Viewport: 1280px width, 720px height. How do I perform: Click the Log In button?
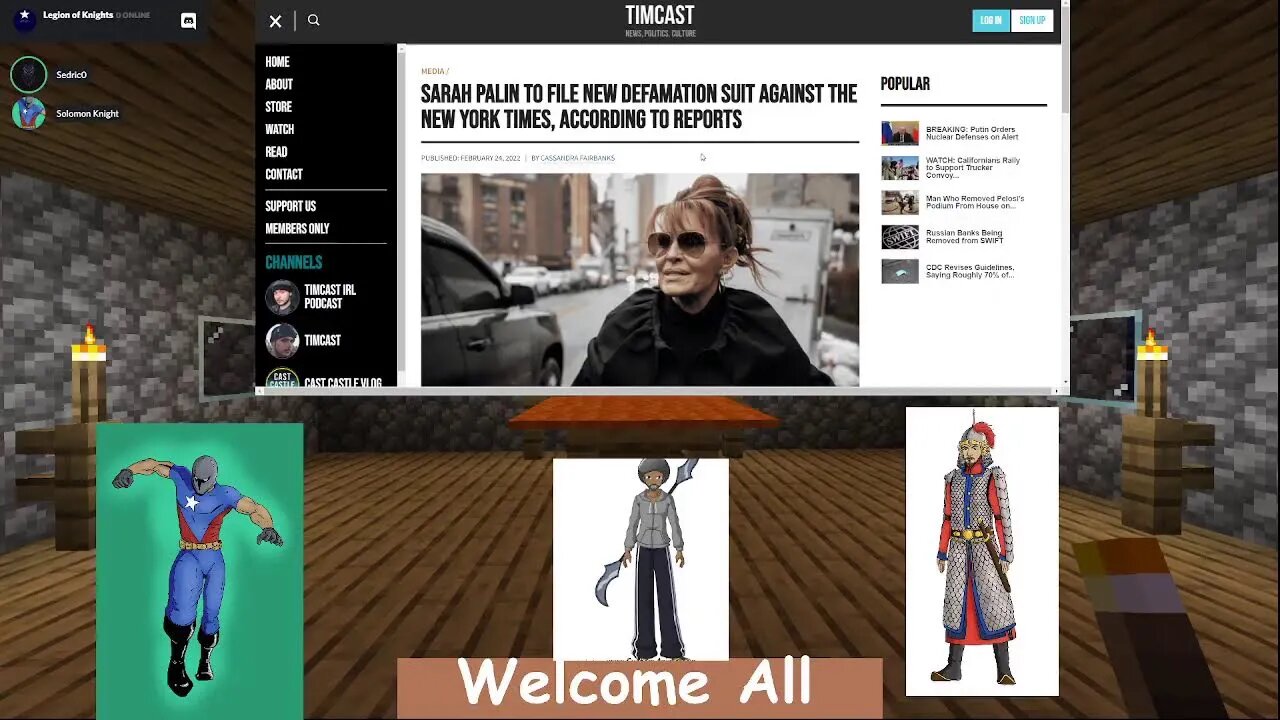tap(991, 21)
